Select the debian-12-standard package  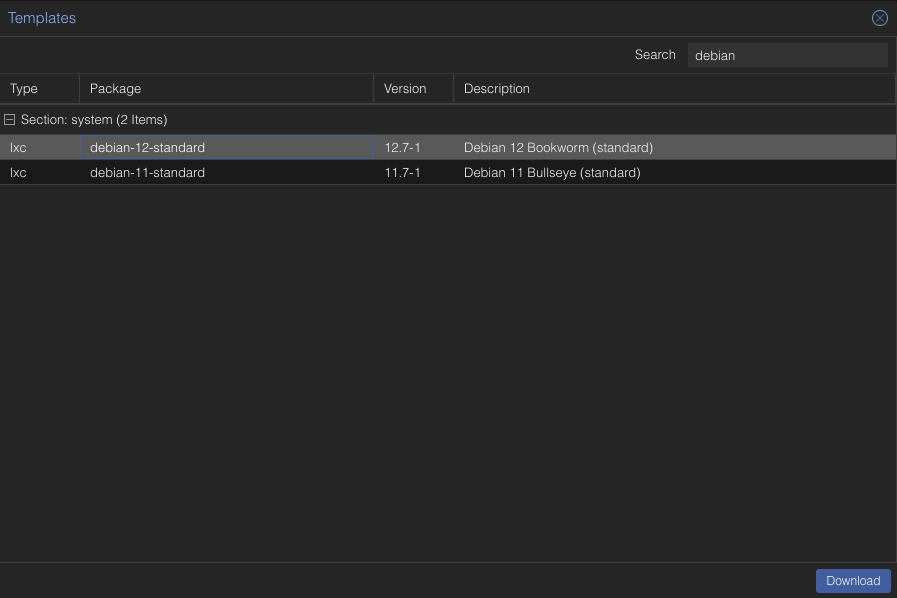[147, 148]
